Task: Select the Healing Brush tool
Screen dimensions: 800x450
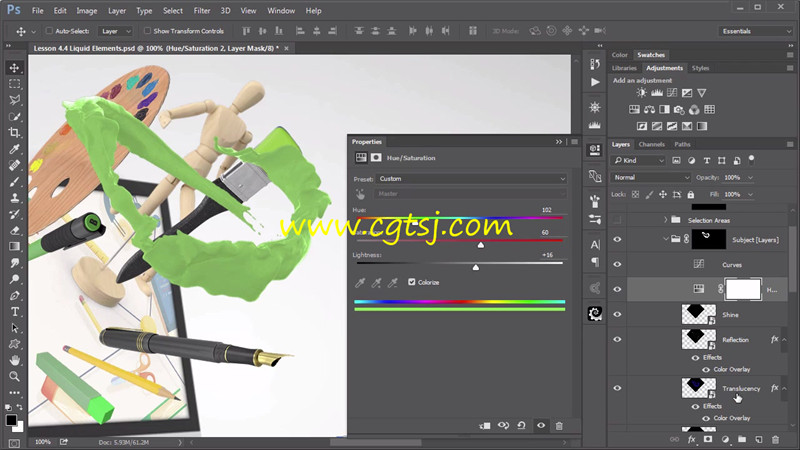Action: pyautogui.click(x=14, y=165)
